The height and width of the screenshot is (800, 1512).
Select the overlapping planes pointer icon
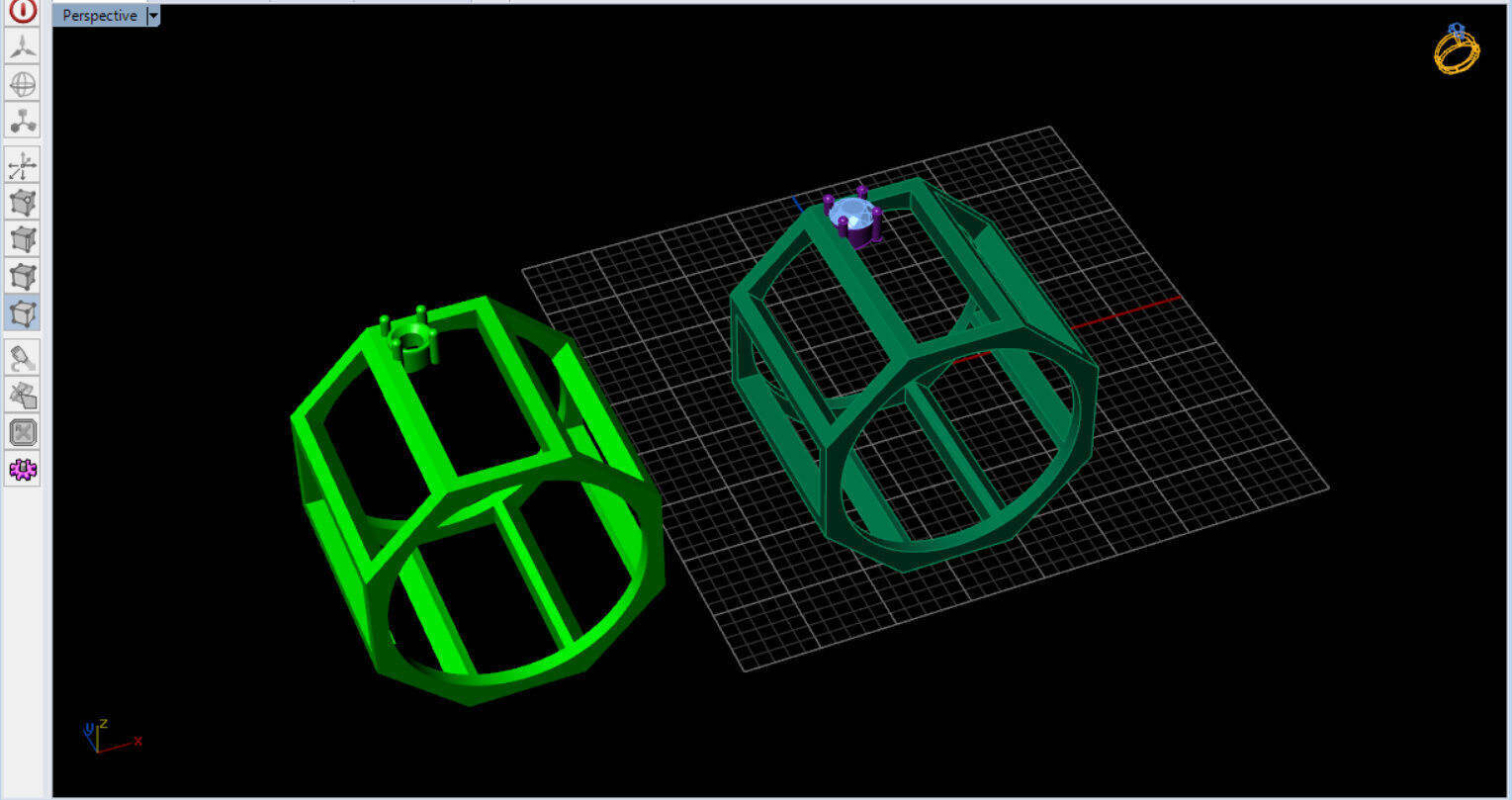[x=23, y=395]
